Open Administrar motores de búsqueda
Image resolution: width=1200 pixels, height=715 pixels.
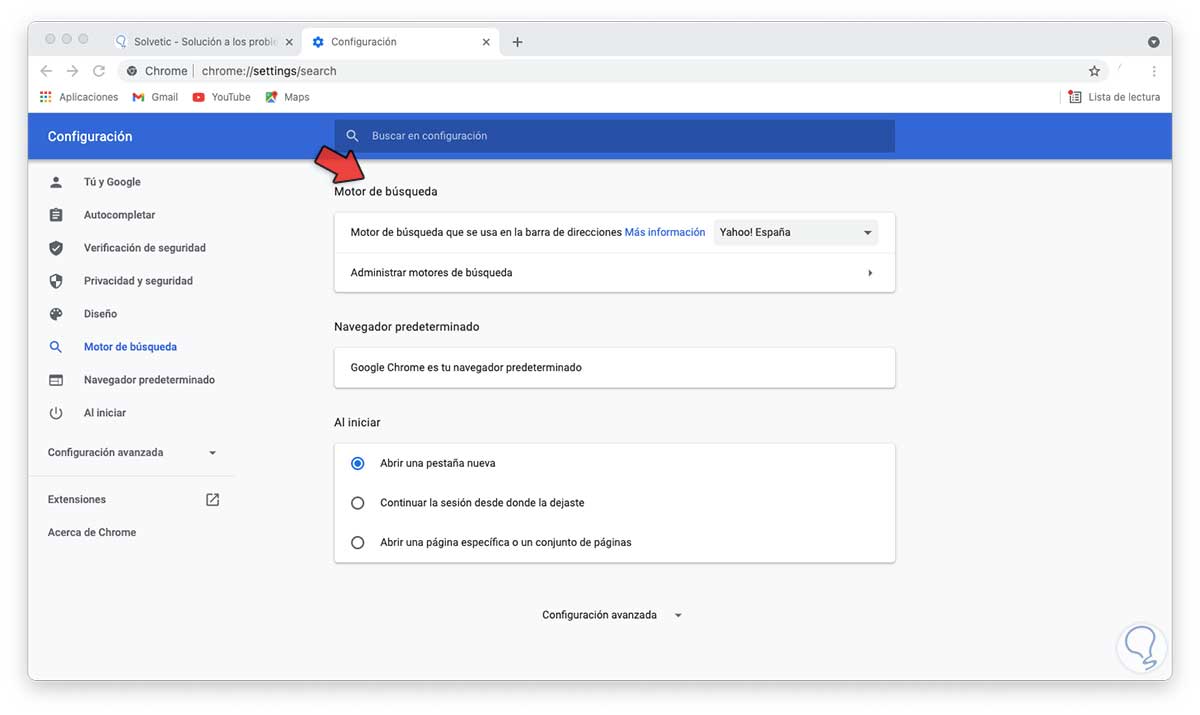point(614,273)
